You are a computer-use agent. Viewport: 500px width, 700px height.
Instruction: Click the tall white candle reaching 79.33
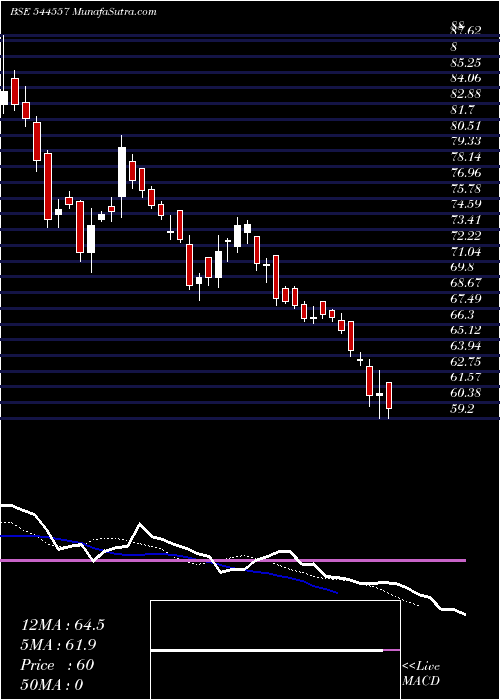pyautogui.click(x=122, y=172)
